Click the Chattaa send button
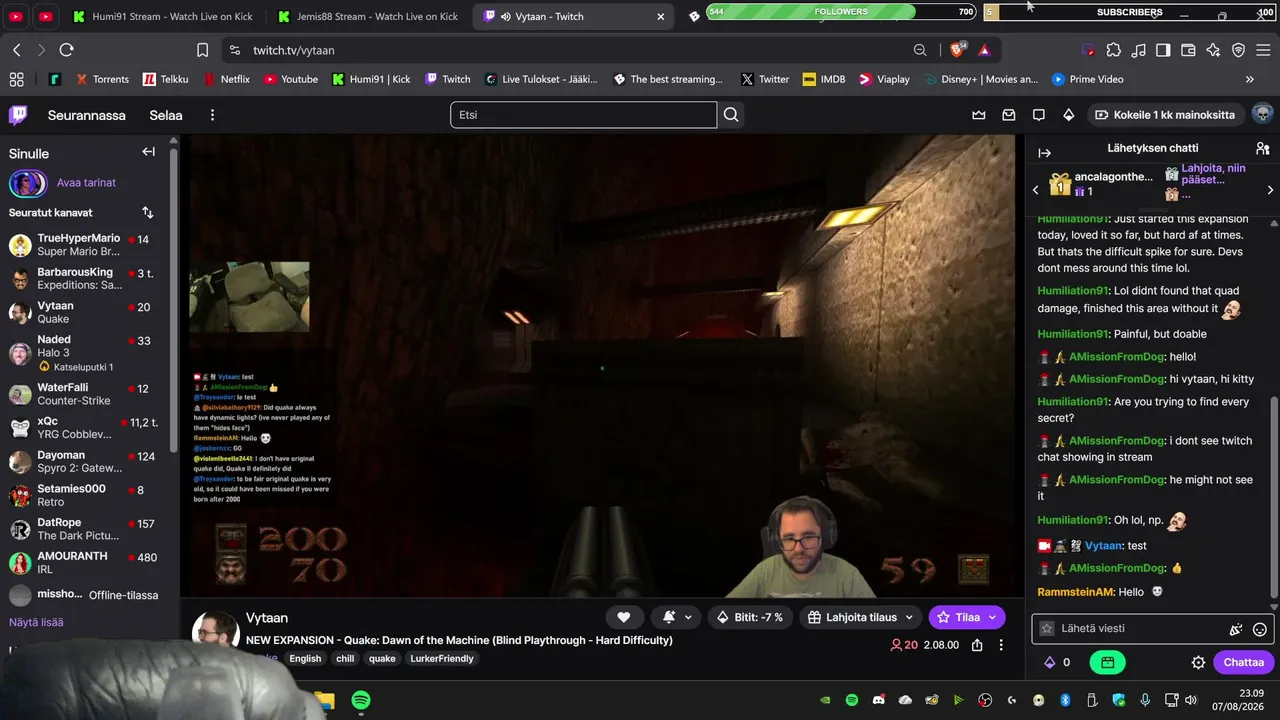This screenshot has height=720, width=1280. 1244,662
